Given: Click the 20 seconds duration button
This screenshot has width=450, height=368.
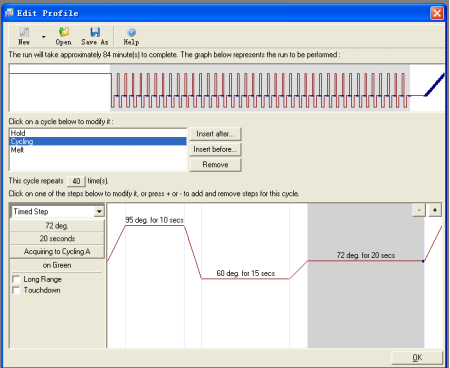Looking at the screenshot, I should [x=57, y=238].
